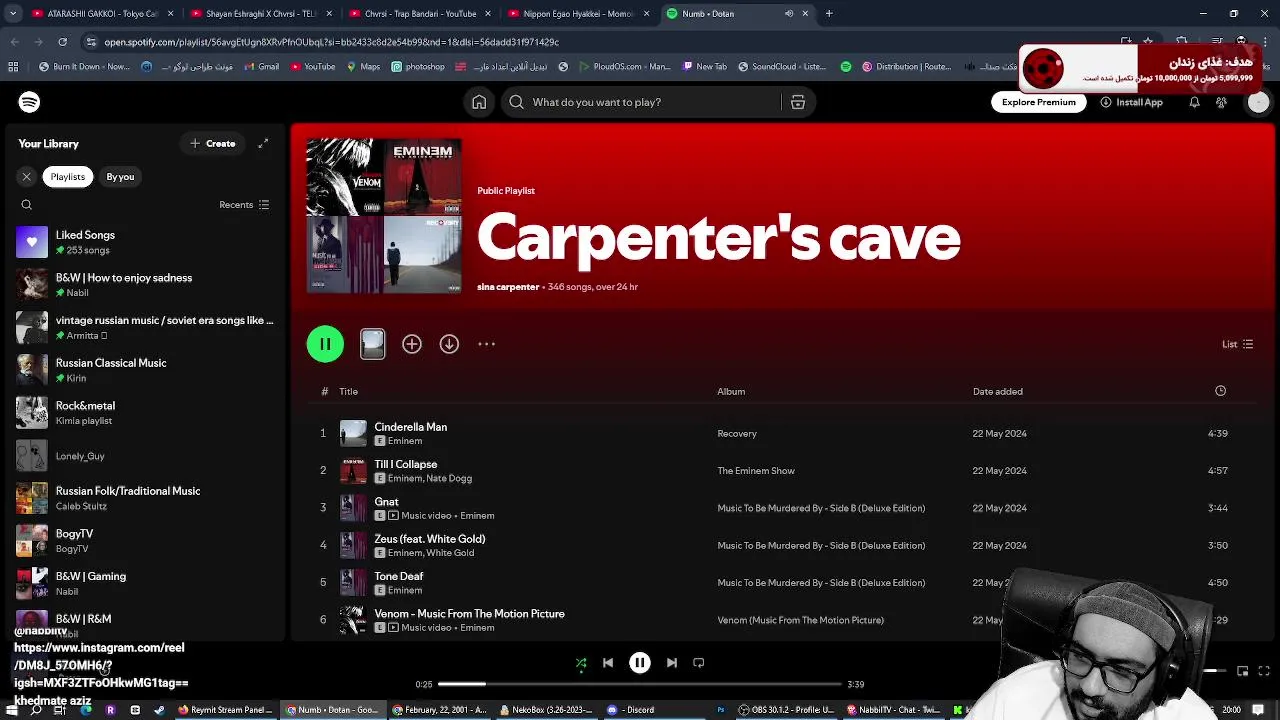Open sina carpenter profile link
Image resolution: width=1280 pixels, height=720 pixels.
508,287
